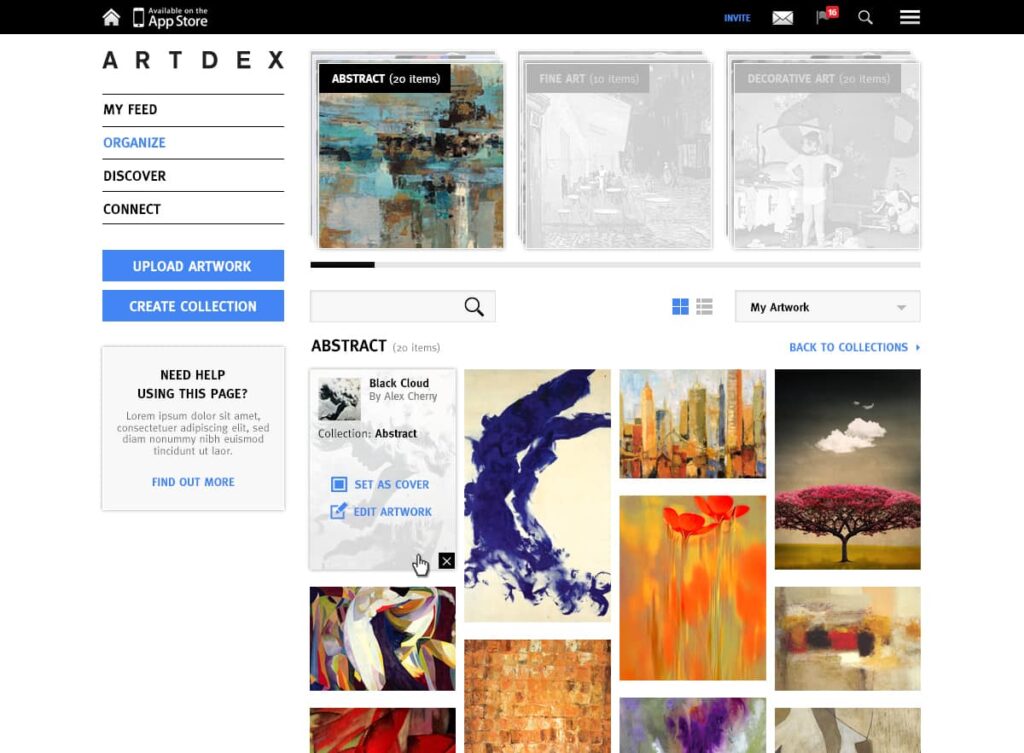Open the Fine Art collection thumbnail
The width and height of the screenshot is (1024, 753).
click(x=619, y=155)
